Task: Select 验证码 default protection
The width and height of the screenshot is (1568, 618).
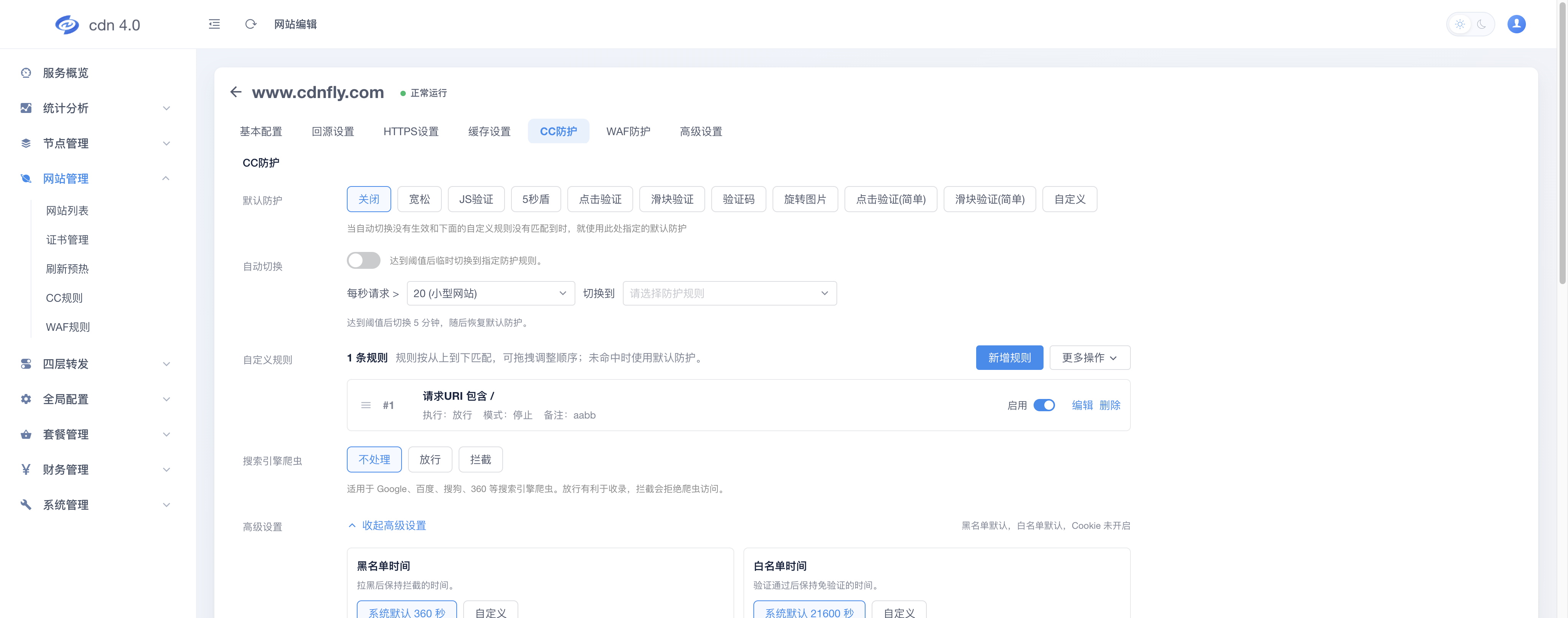Action: pos(738,199)
